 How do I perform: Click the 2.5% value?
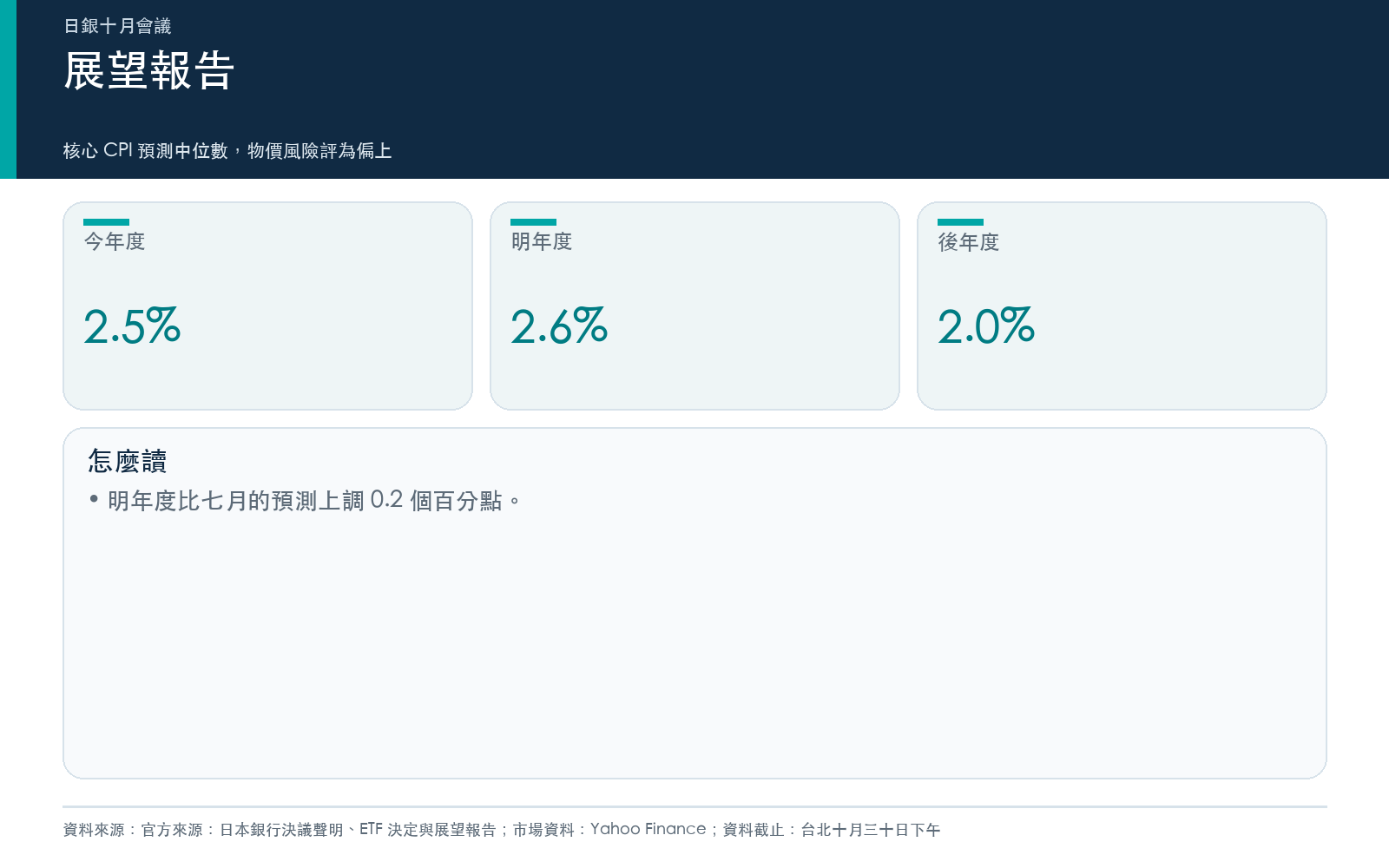click(x=132, y=326)
